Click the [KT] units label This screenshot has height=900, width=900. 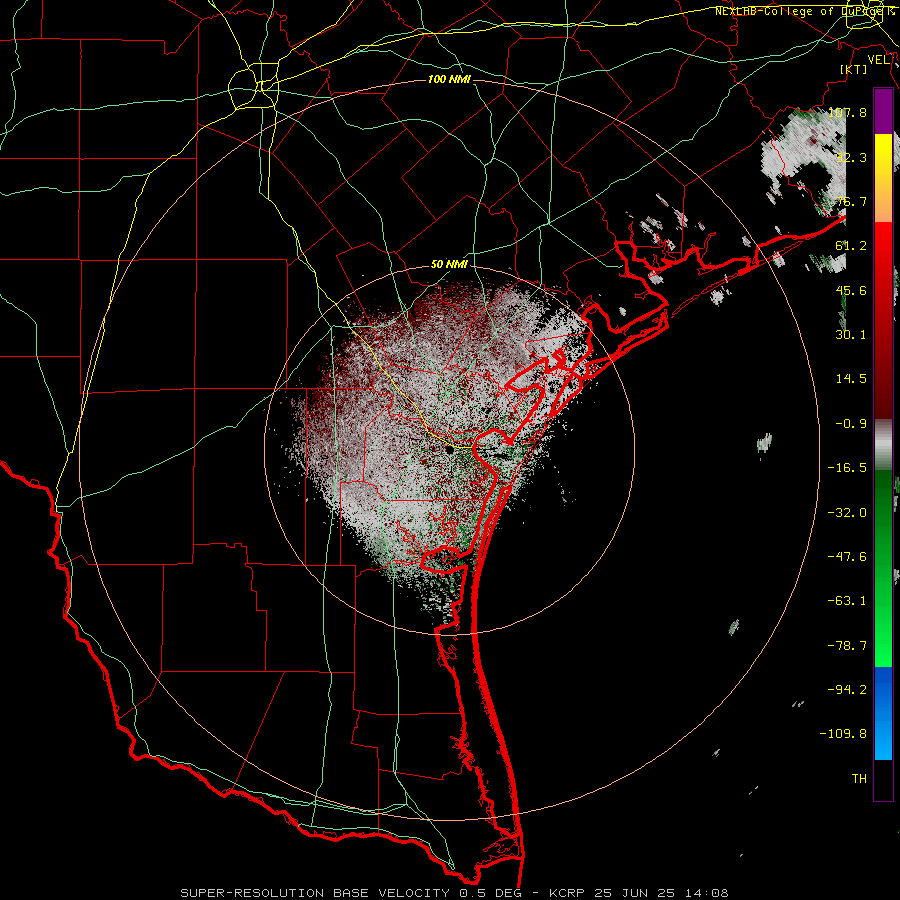[853, 69]
